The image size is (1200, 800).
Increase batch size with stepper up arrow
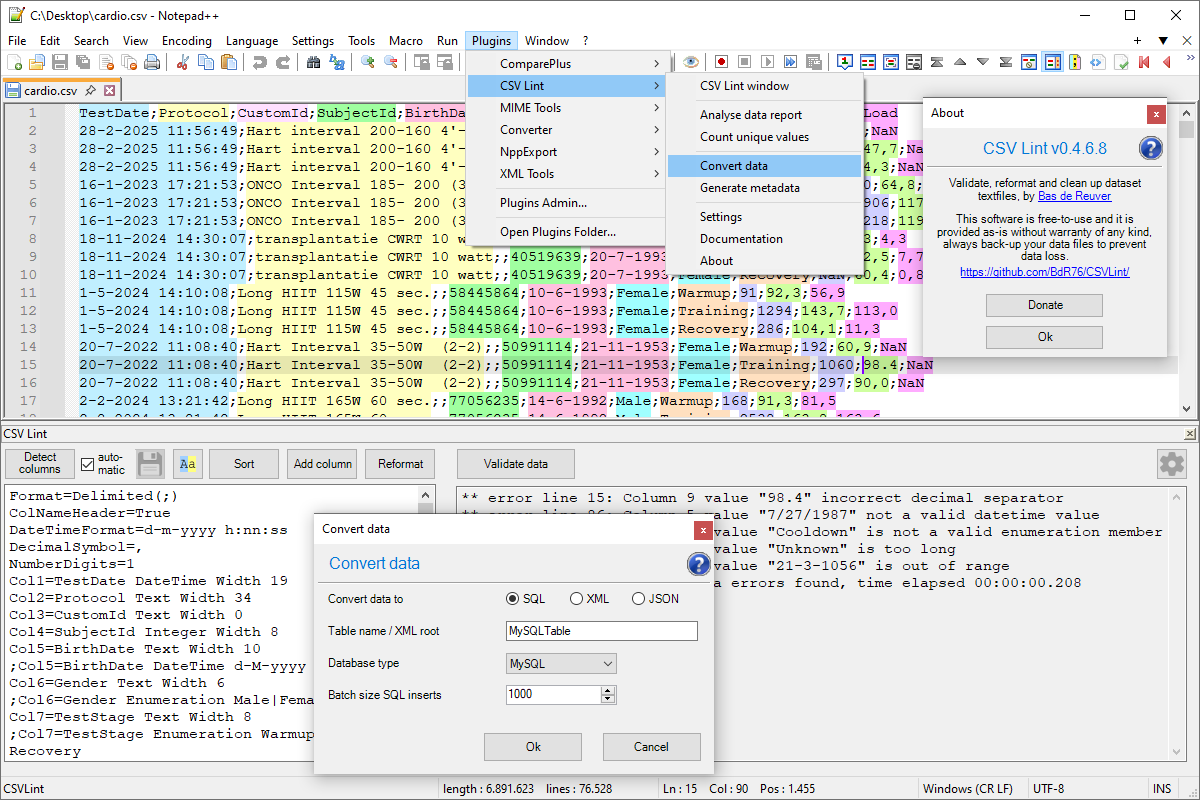tap(610, 690)
